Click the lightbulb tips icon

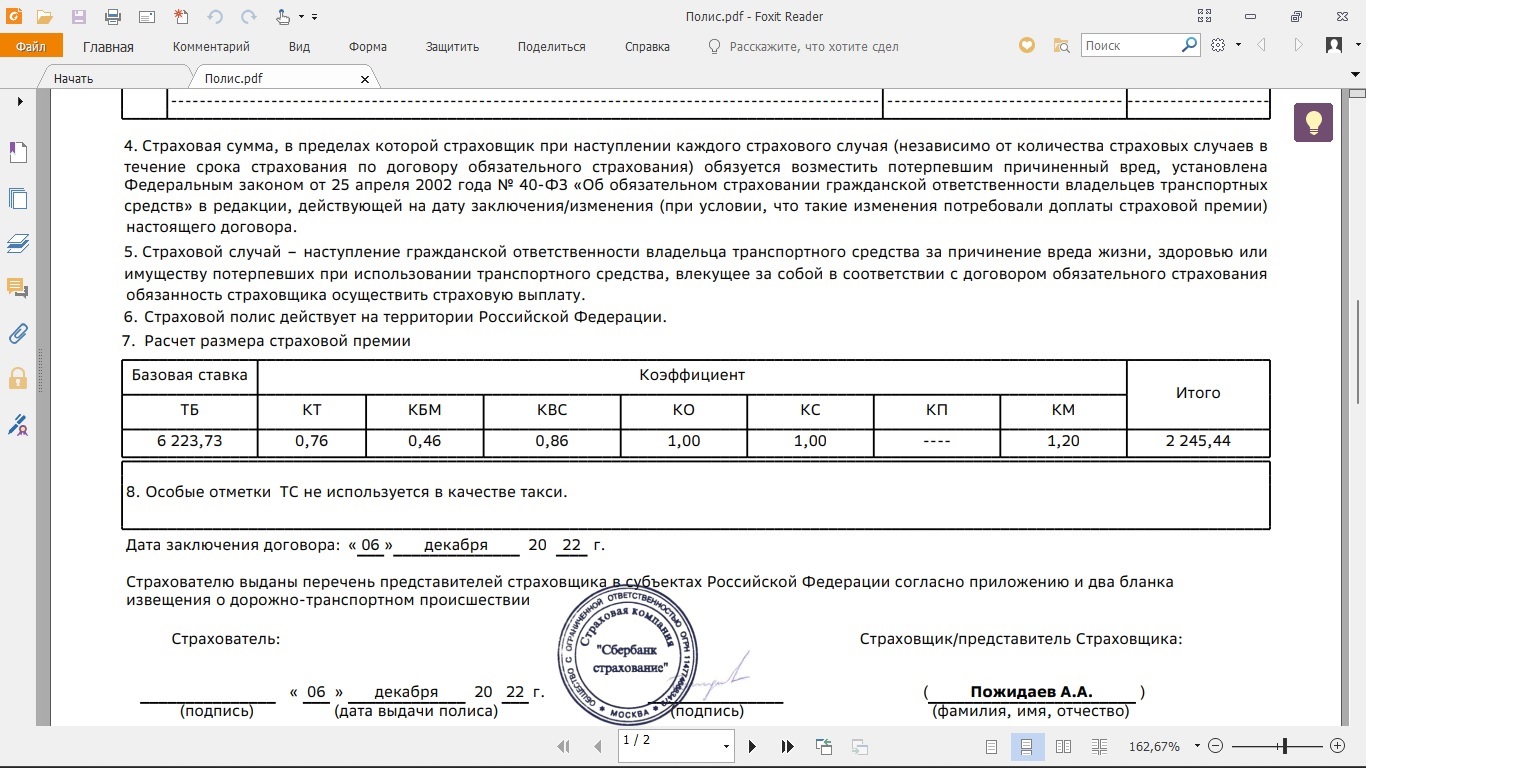point(1313,122)
